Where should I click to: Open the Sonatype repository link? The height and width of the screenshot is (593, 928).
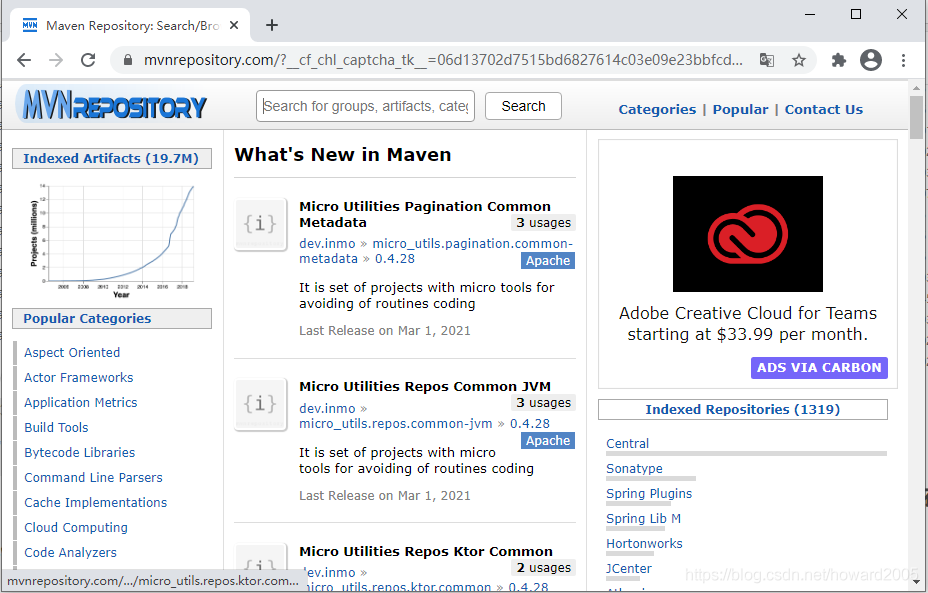[634, 468]
